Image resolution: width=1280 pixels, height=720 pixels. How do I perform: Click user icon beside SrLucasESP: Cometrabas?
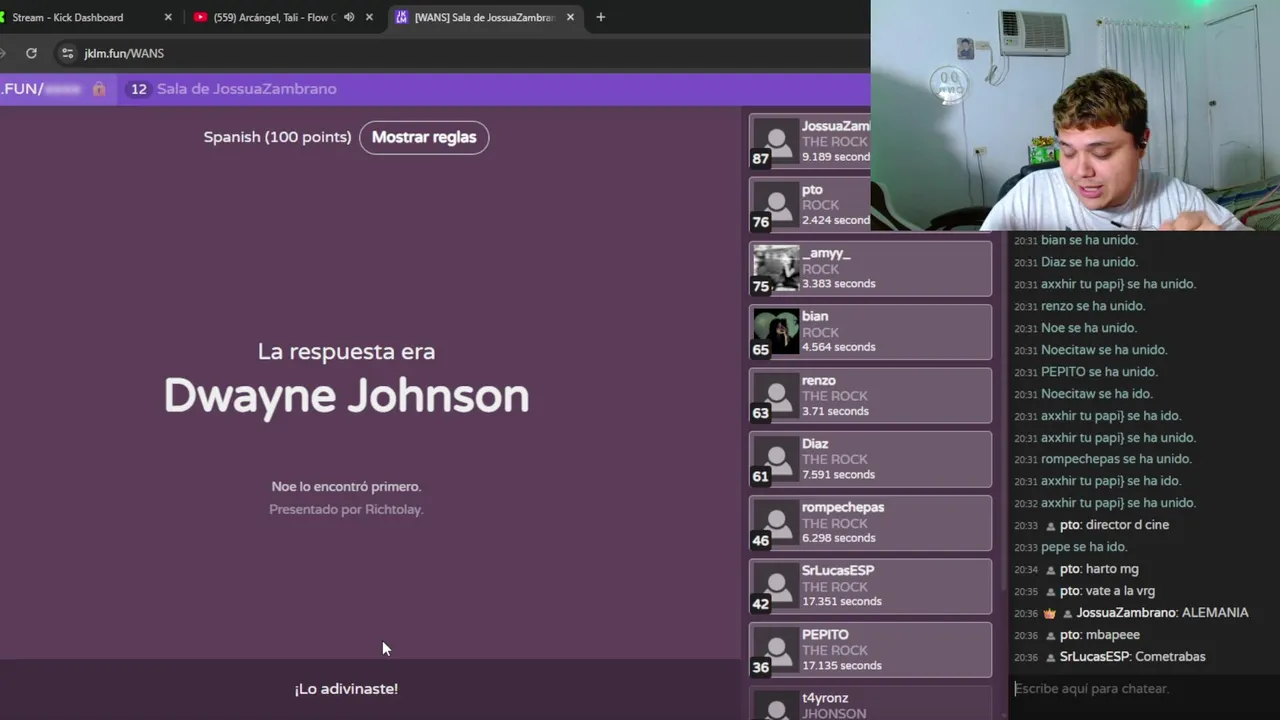tap(1050, 657)
